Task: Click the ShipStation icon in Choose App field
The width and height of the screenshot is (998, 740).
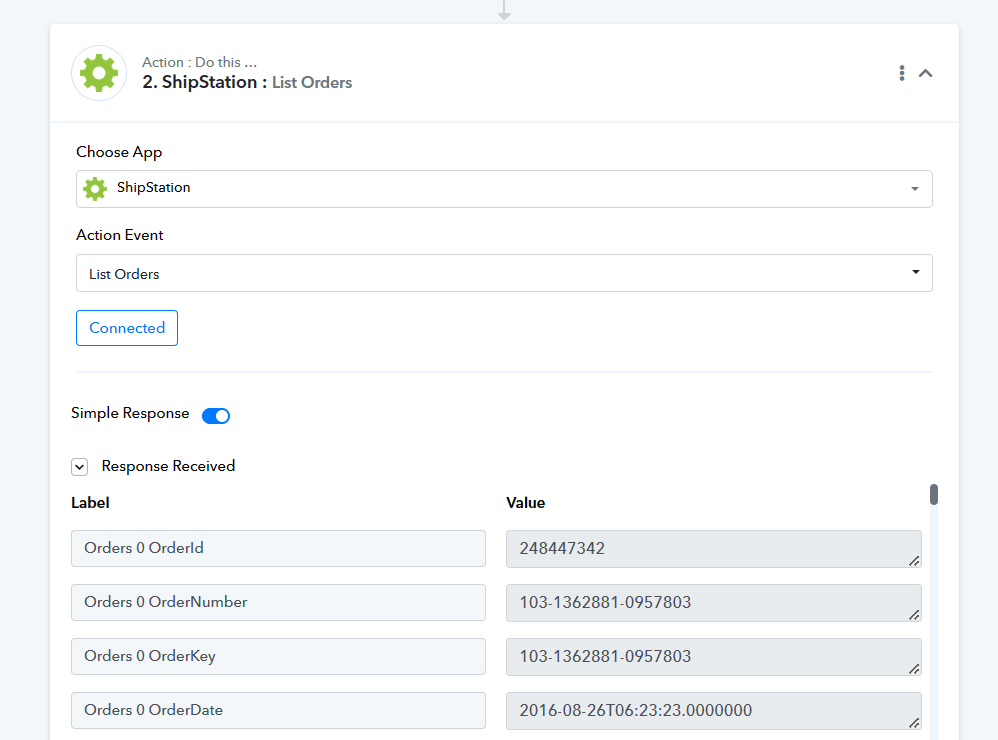Action: (95, 188)
